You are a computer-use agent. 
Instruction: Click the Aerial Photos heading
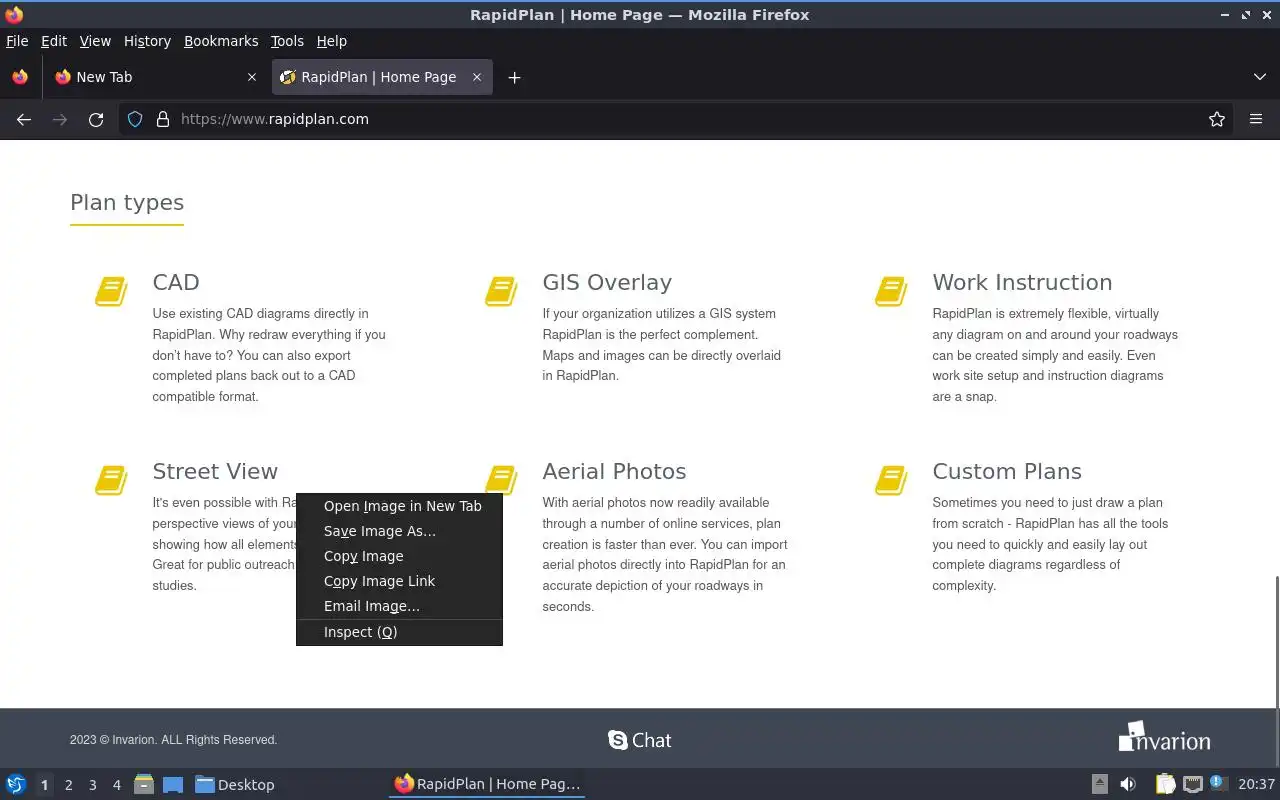(x=614, y=471)
